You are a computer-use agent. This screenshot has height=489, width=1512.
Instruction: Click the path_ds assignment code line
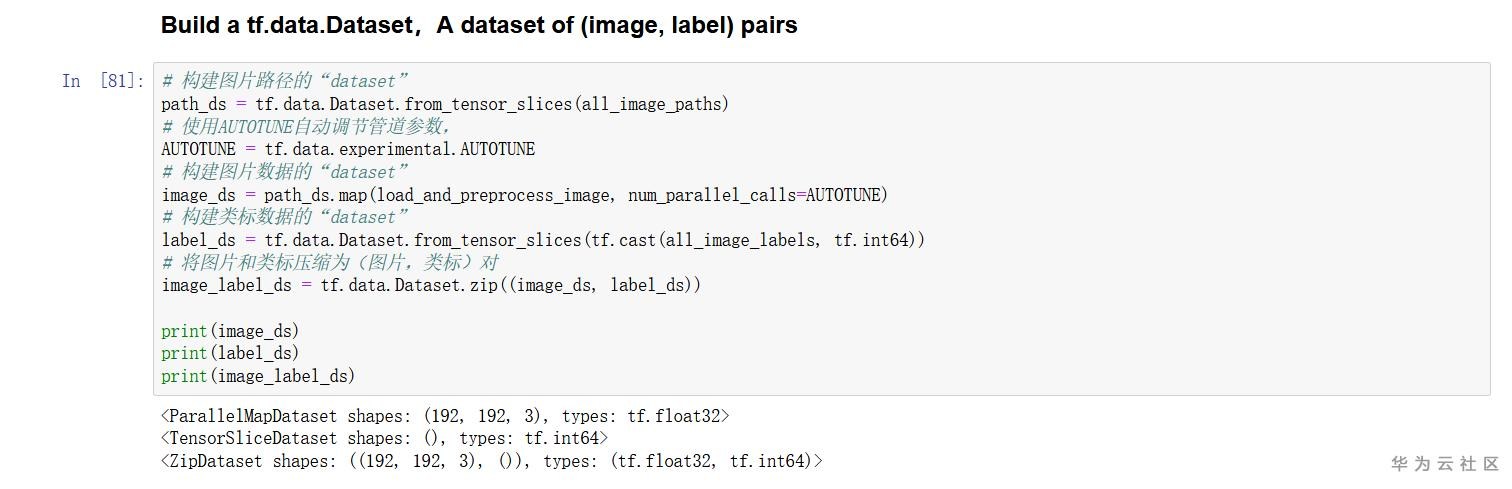tap(445, 104)
